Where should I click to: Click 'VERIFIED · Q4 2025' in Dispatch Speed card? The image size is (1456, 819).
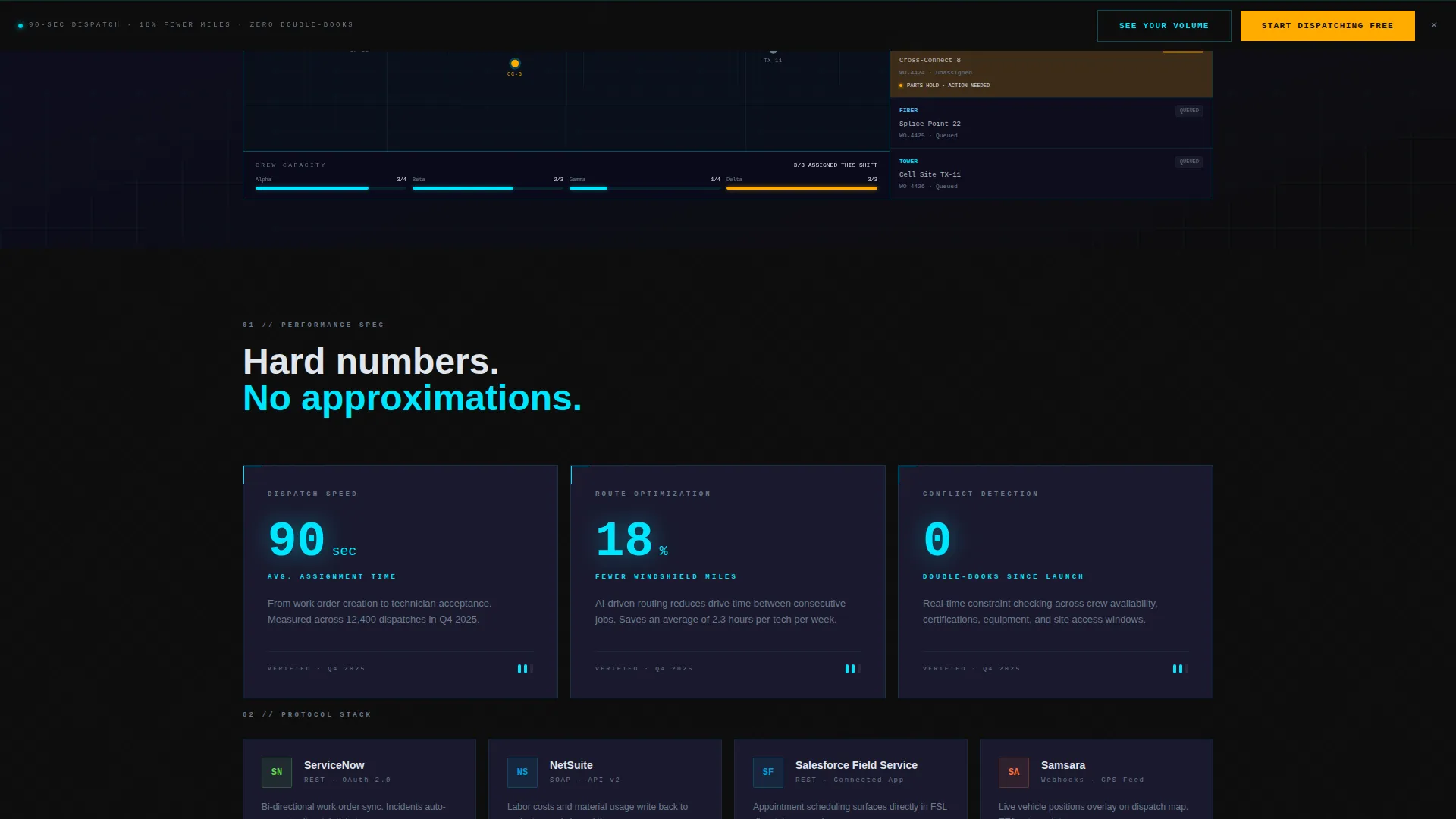316,669
